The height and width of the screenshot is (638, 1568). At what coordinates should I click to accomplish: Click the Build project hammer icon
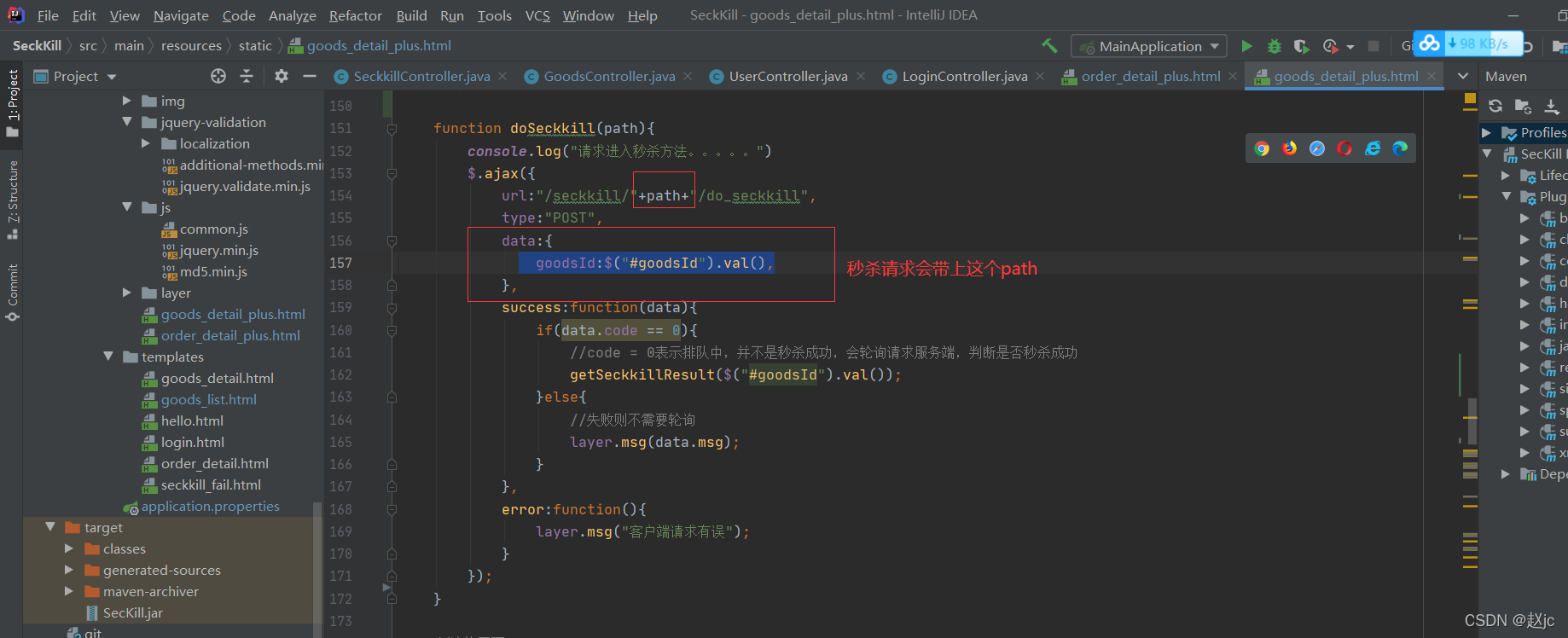[1049, 46]
